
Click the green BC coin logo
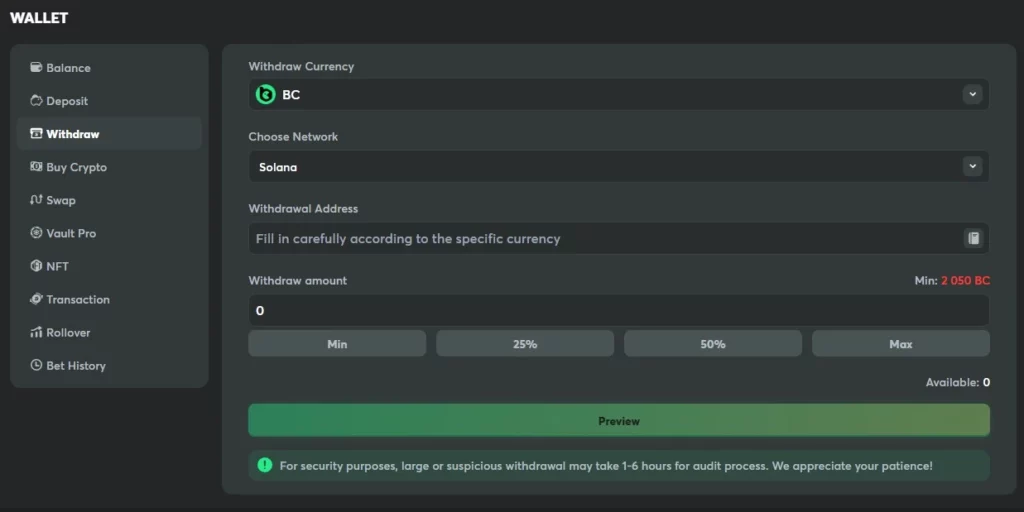pos(266,95)
